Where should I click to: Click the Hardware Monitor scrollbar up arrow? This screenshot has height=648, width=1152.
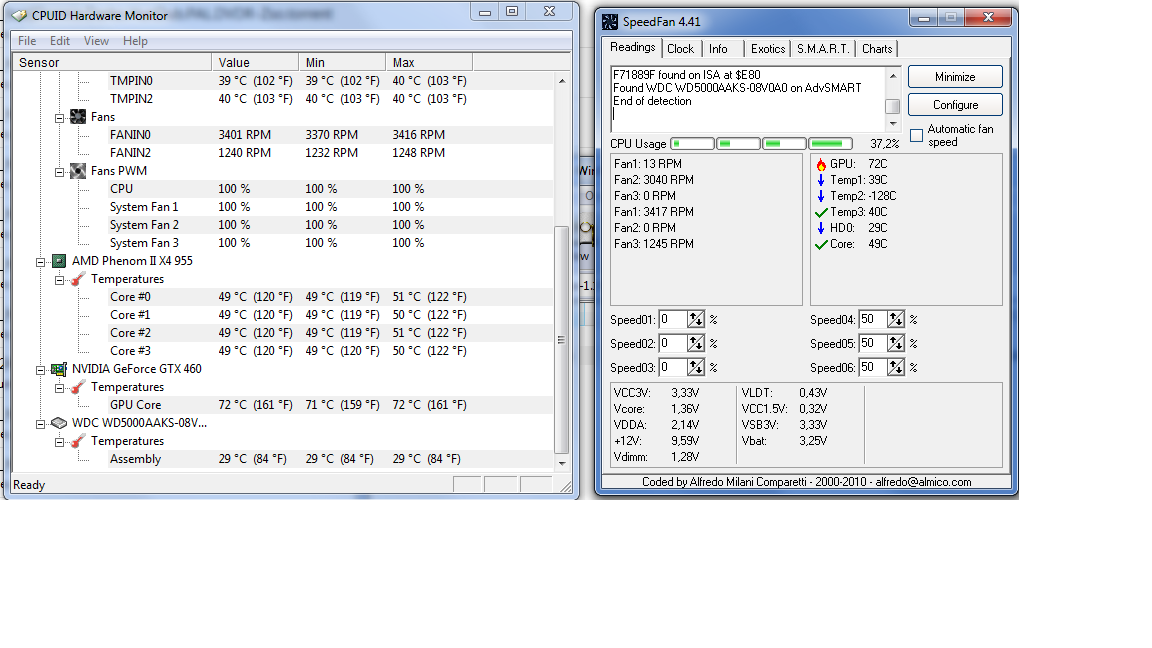[x=562, y=81]
